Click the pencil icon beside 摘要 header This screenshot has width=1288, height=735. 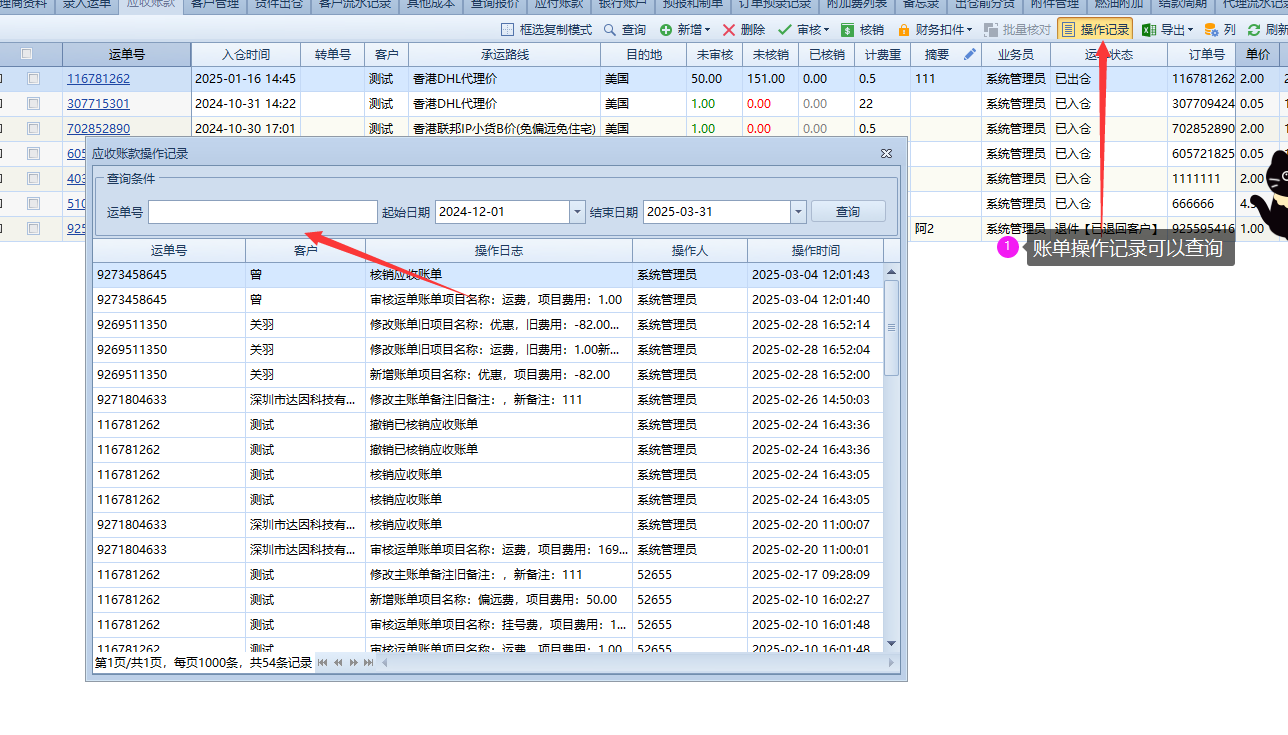pyautogui.click(x=969, y=55)
